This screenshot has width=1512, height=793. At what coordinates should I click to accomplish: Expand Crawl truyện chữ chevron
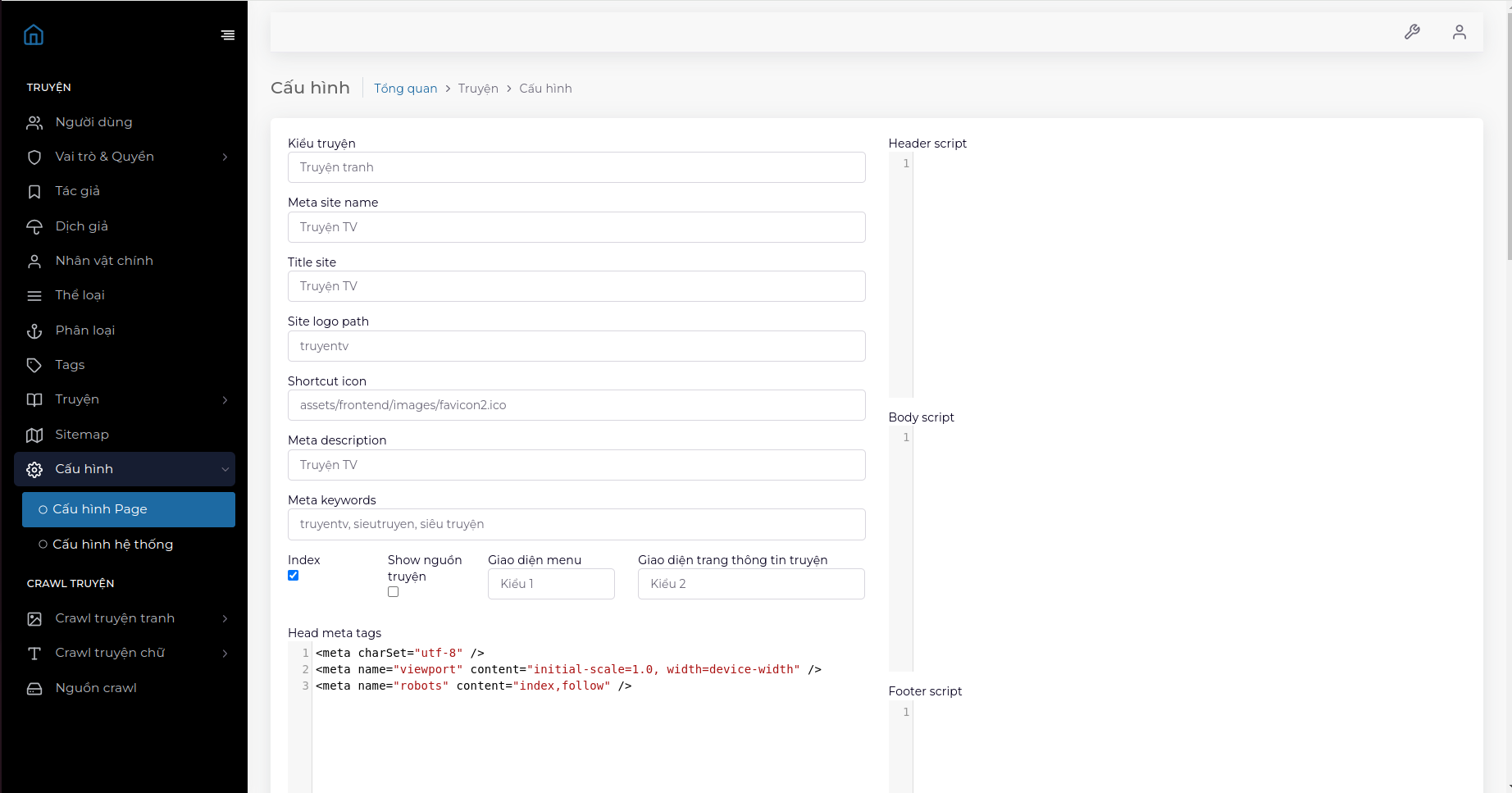225,654
